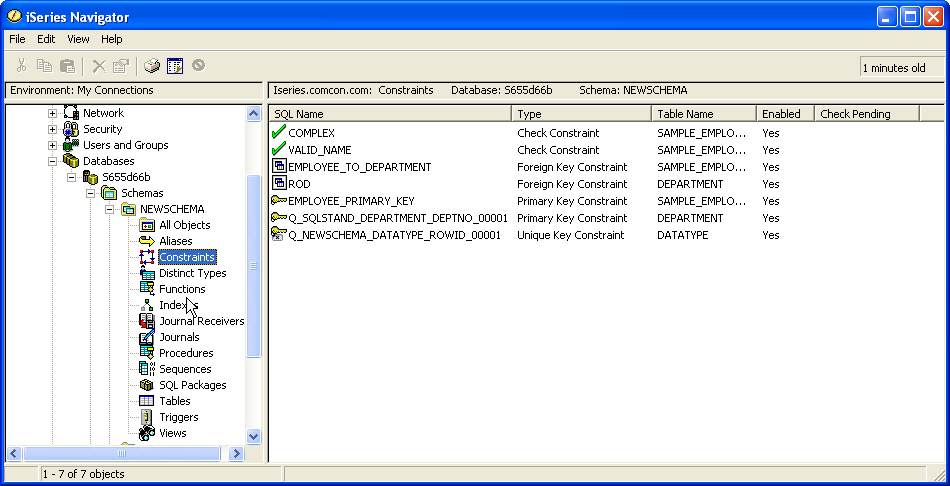Expand the Network tree node
This screenshot has height=486, width=950.
click(x=53, y=113)
